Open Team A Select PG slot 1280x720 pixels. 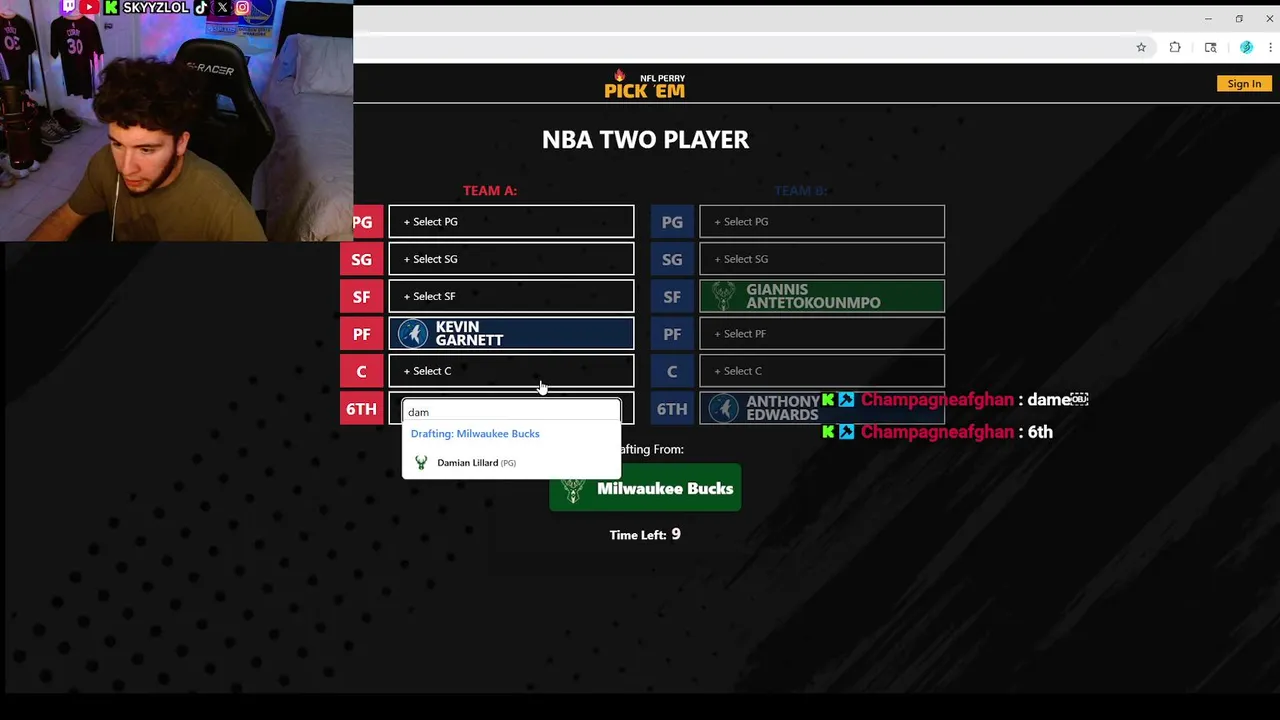coord(511,222)
